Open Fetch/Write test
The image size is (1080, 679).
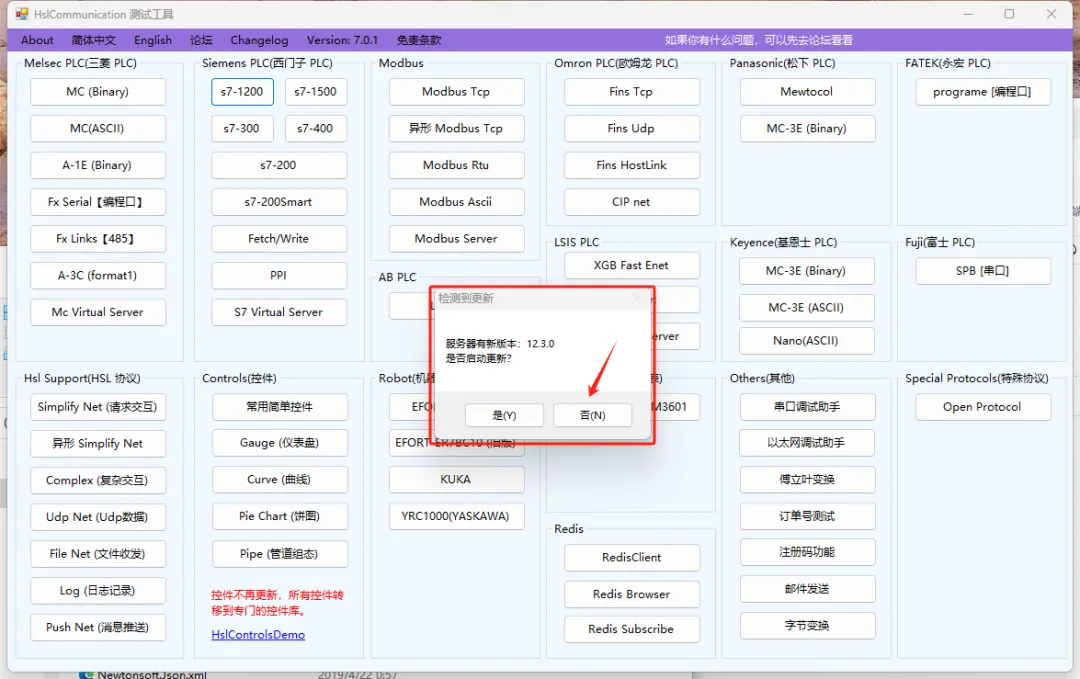pos(279,238)
